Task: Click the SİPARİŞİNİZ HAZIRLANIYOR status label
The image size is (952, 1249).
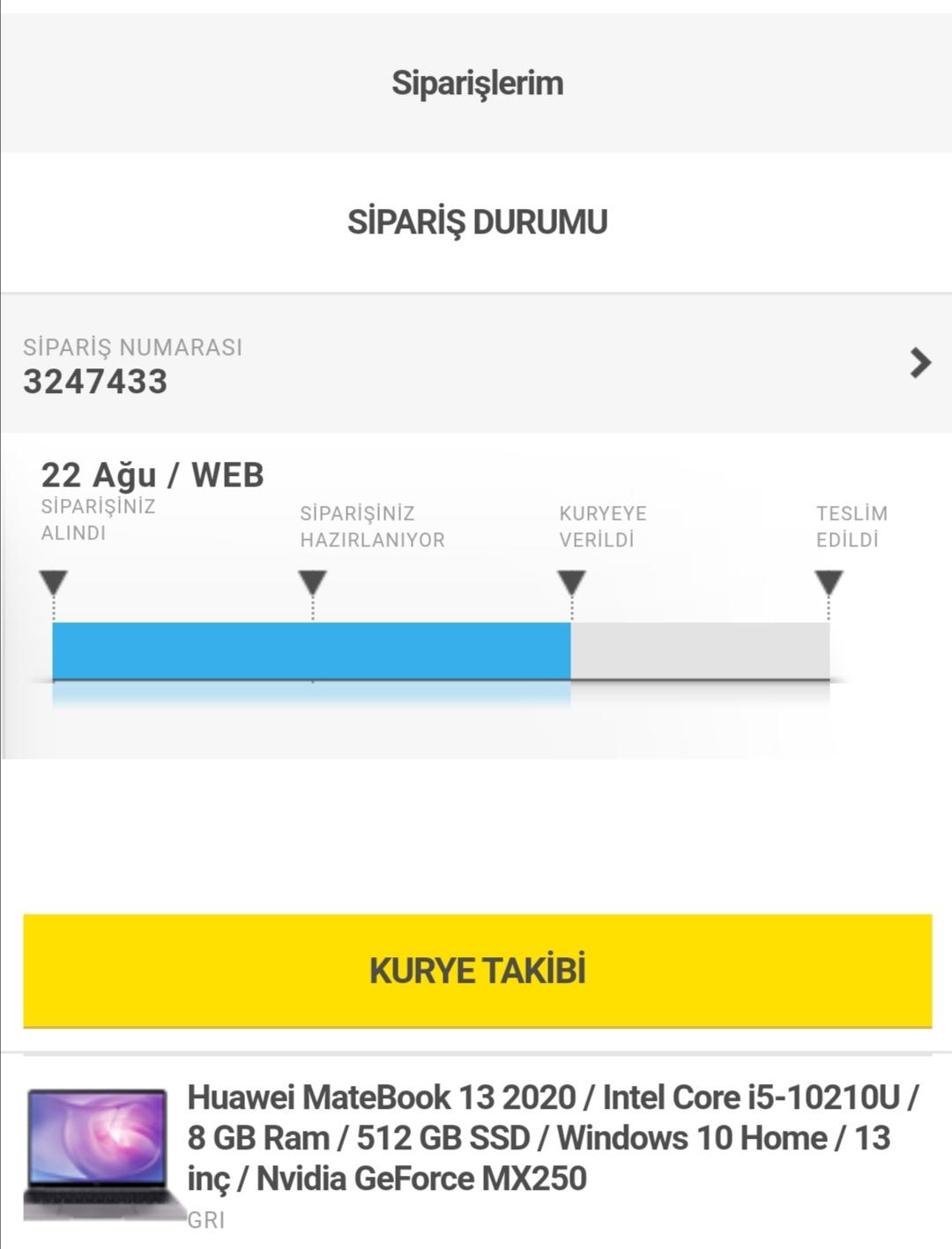Action: coord(372,526)
